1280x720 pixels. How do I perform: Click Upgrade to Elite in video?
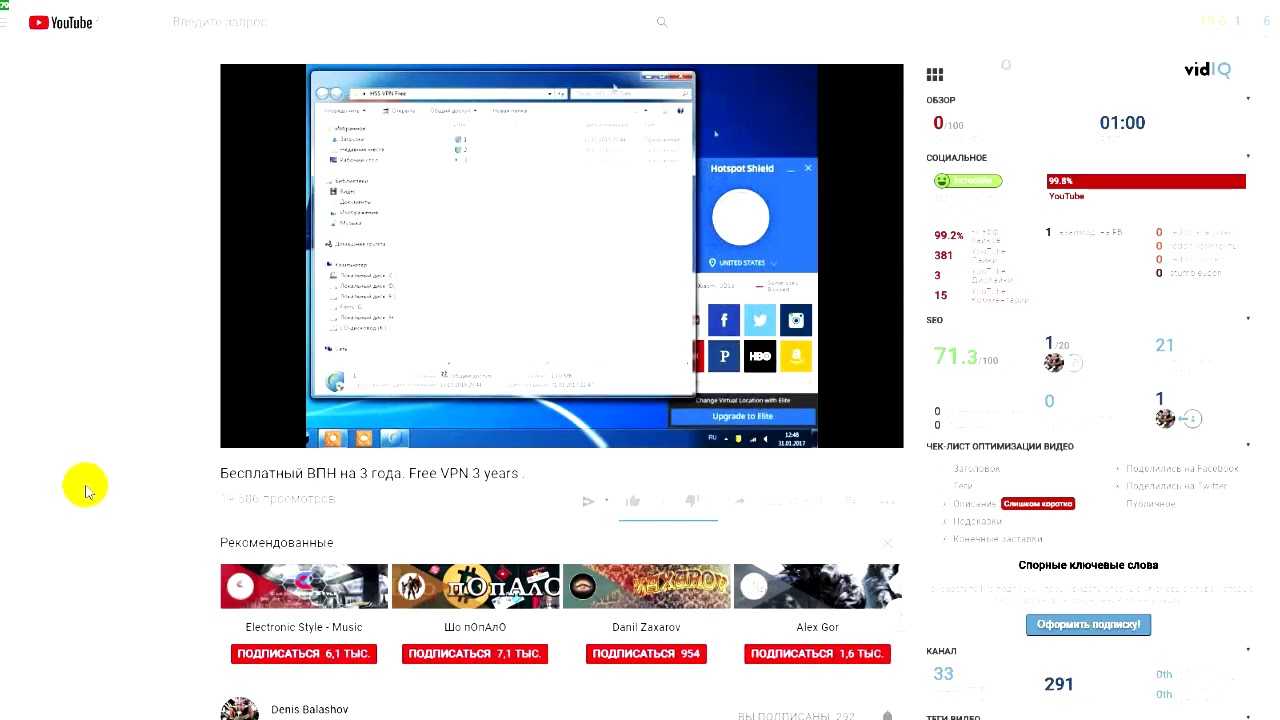(742, 416)
